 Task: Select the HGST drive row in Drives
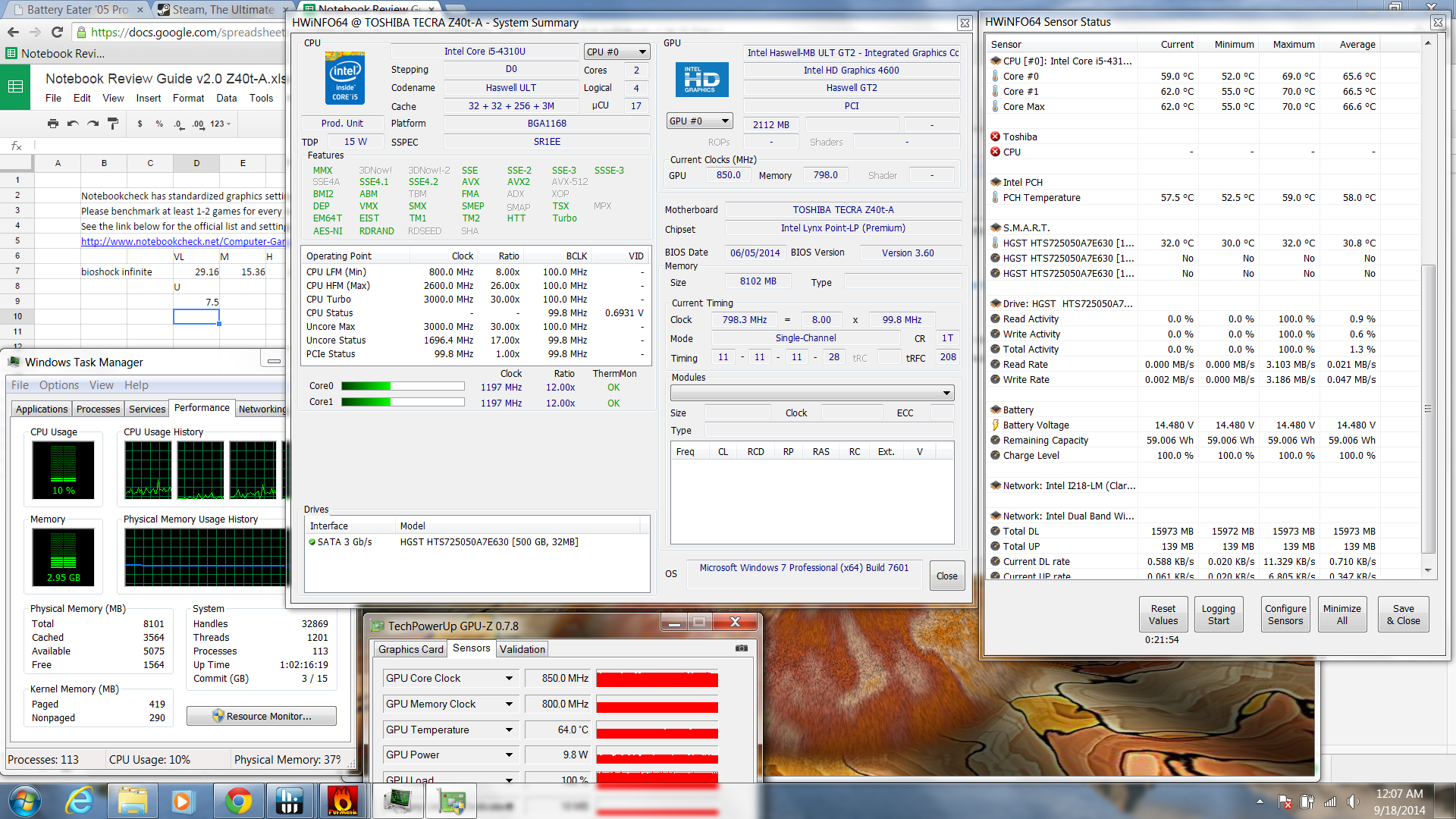tap(476, 542)
